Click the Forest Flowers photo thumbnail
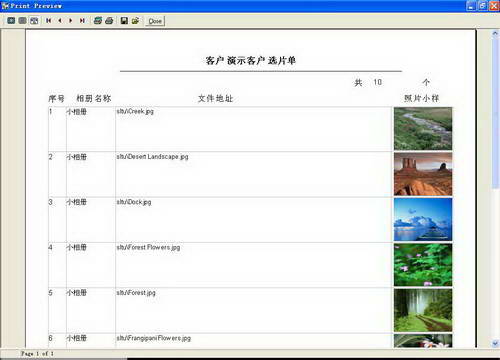The height and width of the screenshot is (360, 500). click(x=423, y=265)
